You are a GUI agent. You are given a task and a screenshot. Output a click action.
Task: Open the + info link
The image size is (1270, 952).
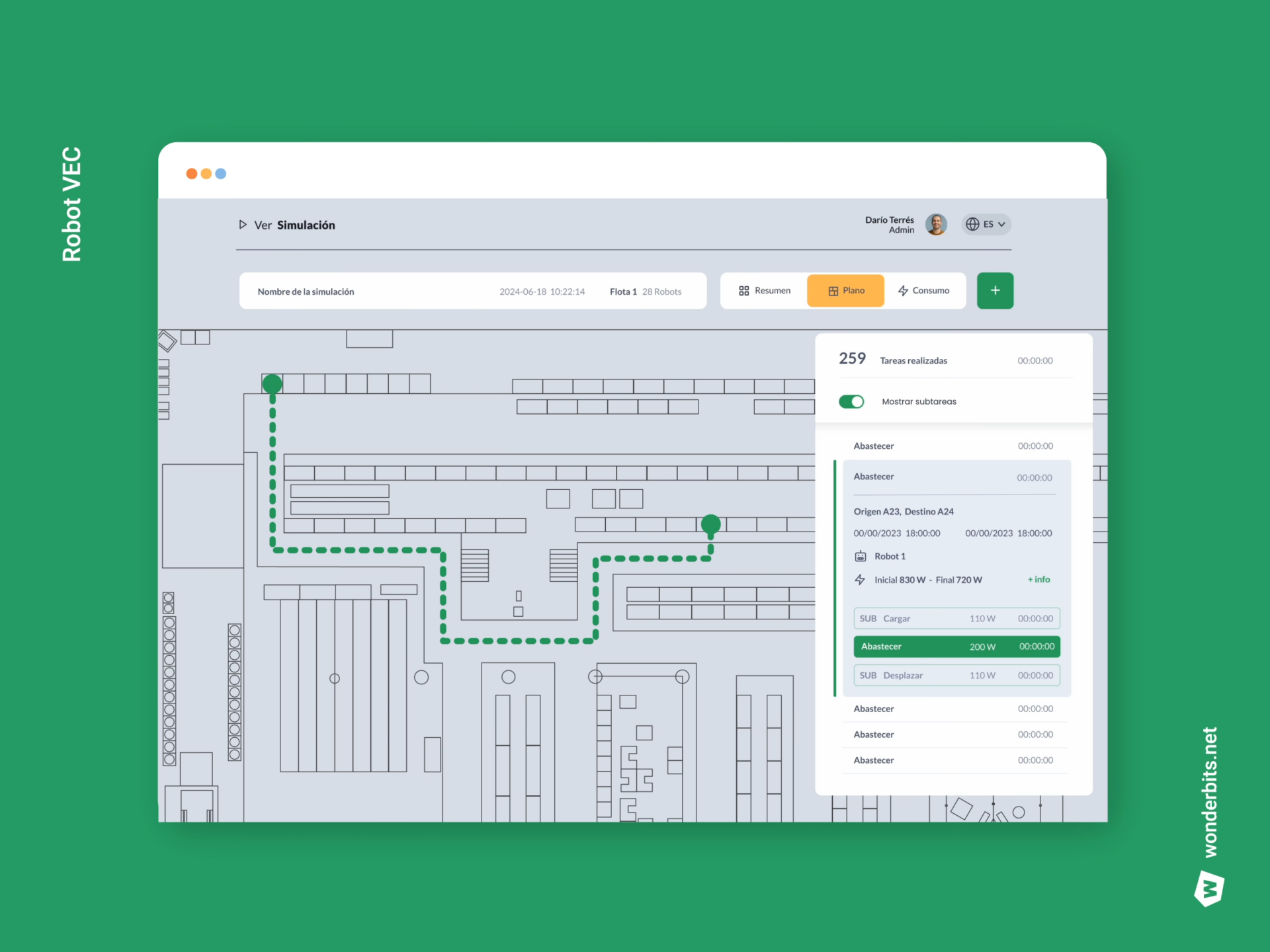pyautogui.click(x=1038, y=580)
